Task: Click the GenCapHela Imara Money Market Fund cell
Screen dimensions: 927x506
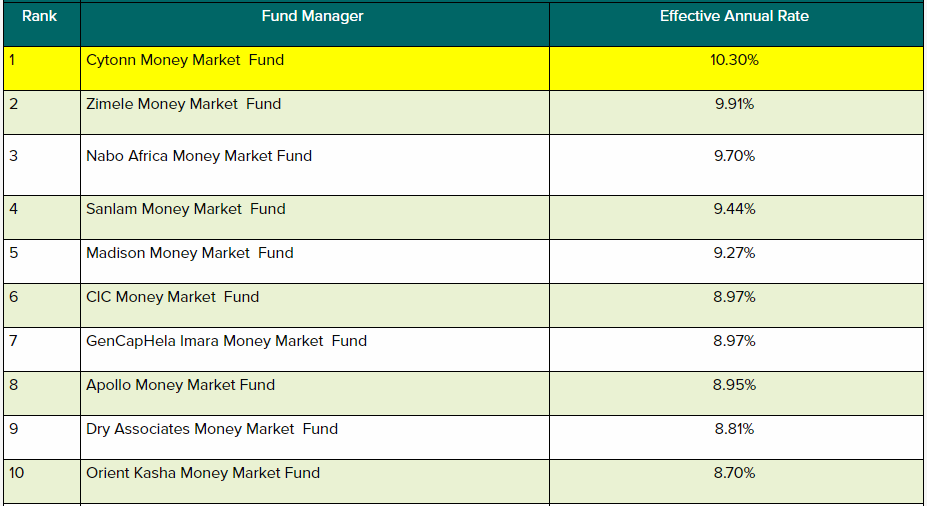Action: click(x=227, y=341)
